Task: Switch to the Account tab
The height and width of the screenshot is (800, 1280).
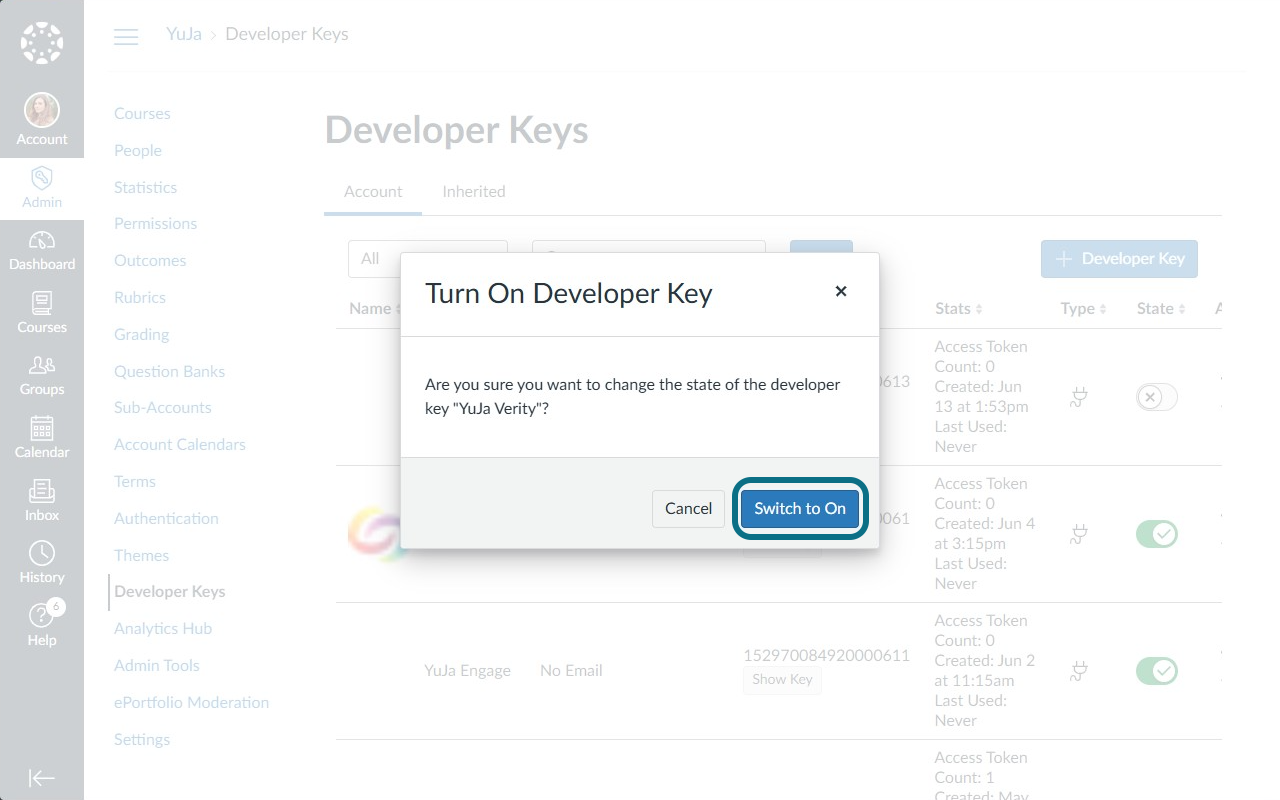Action: pos(373,191)
